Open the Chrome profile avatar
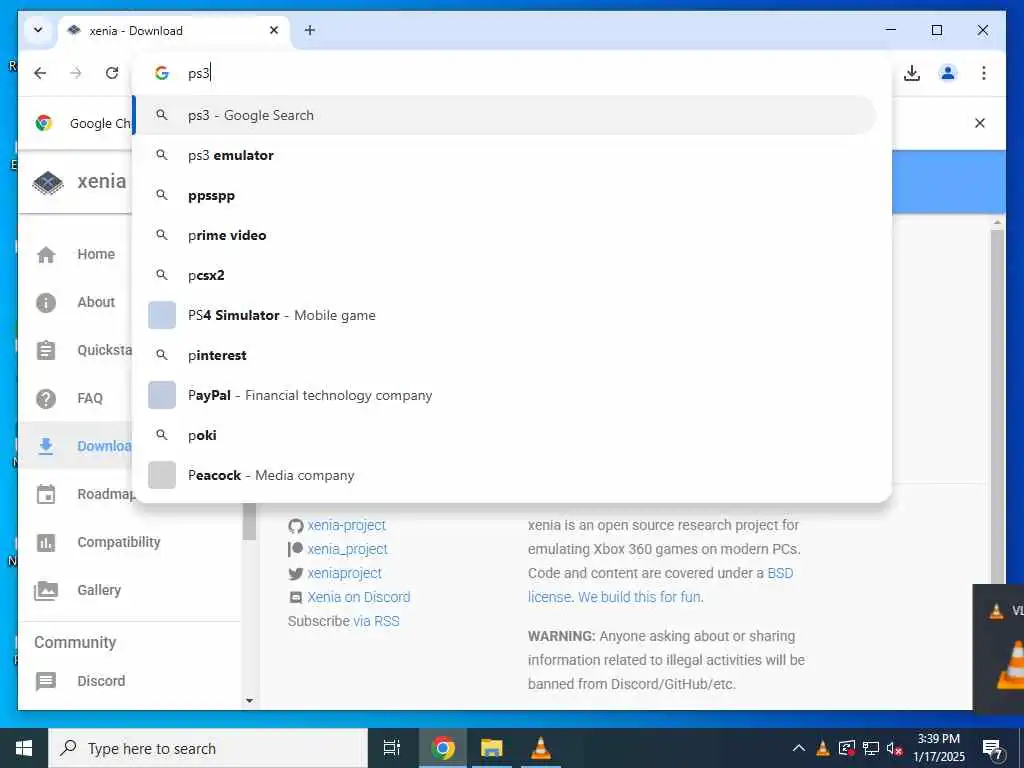This screenshot has width=1024, height=768. [x=948, y=73]
